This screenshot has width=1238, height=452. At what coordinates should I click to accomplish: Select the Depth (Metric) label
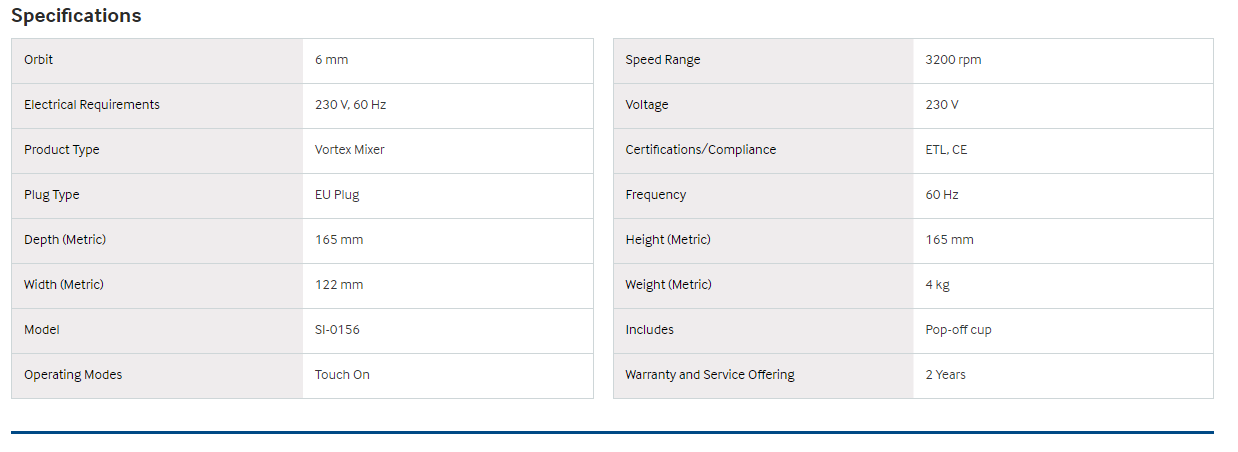[65, 240]
